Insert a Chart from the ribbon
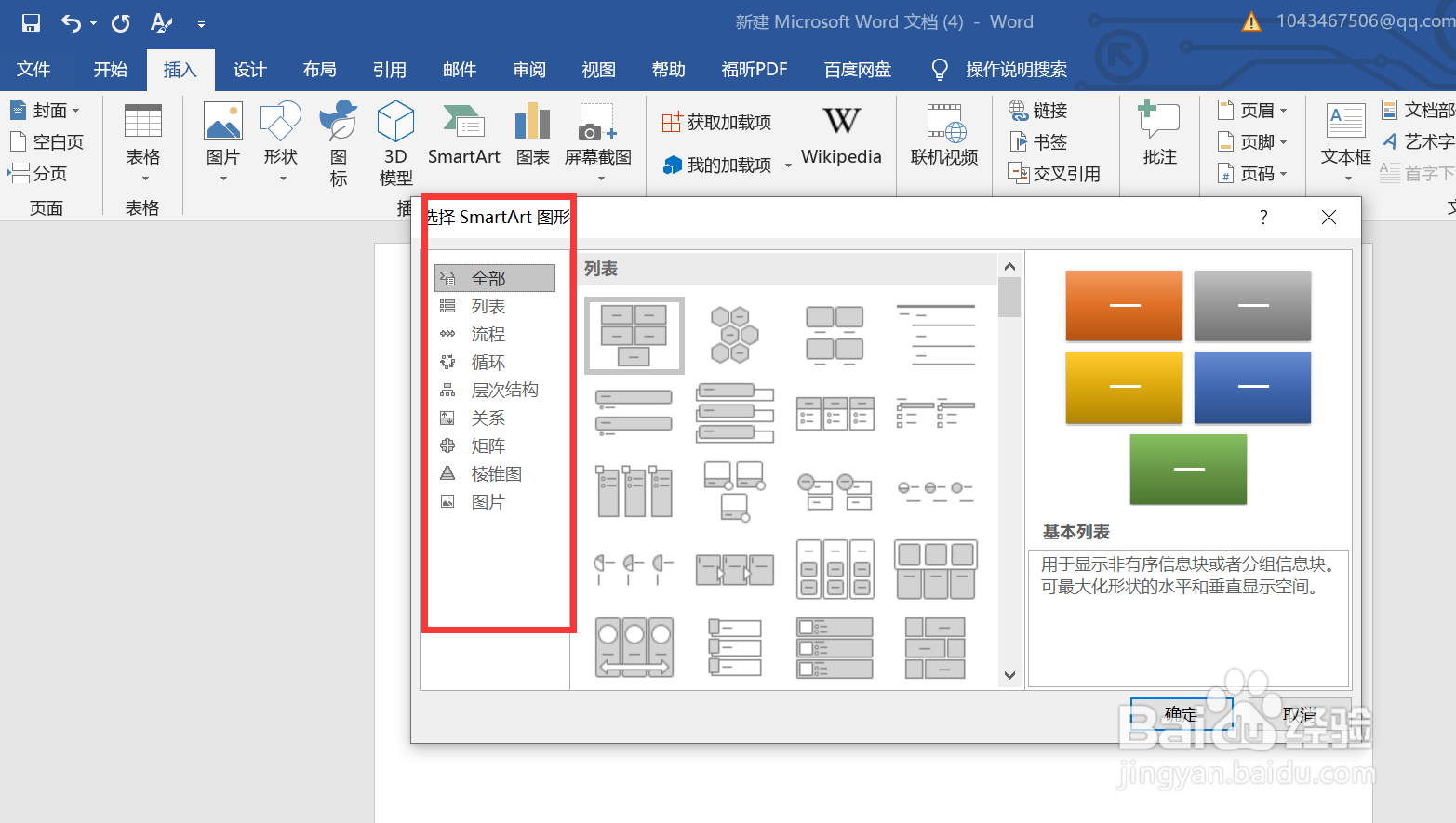This screenshot has width=1456, height=823. pos(533,134)
